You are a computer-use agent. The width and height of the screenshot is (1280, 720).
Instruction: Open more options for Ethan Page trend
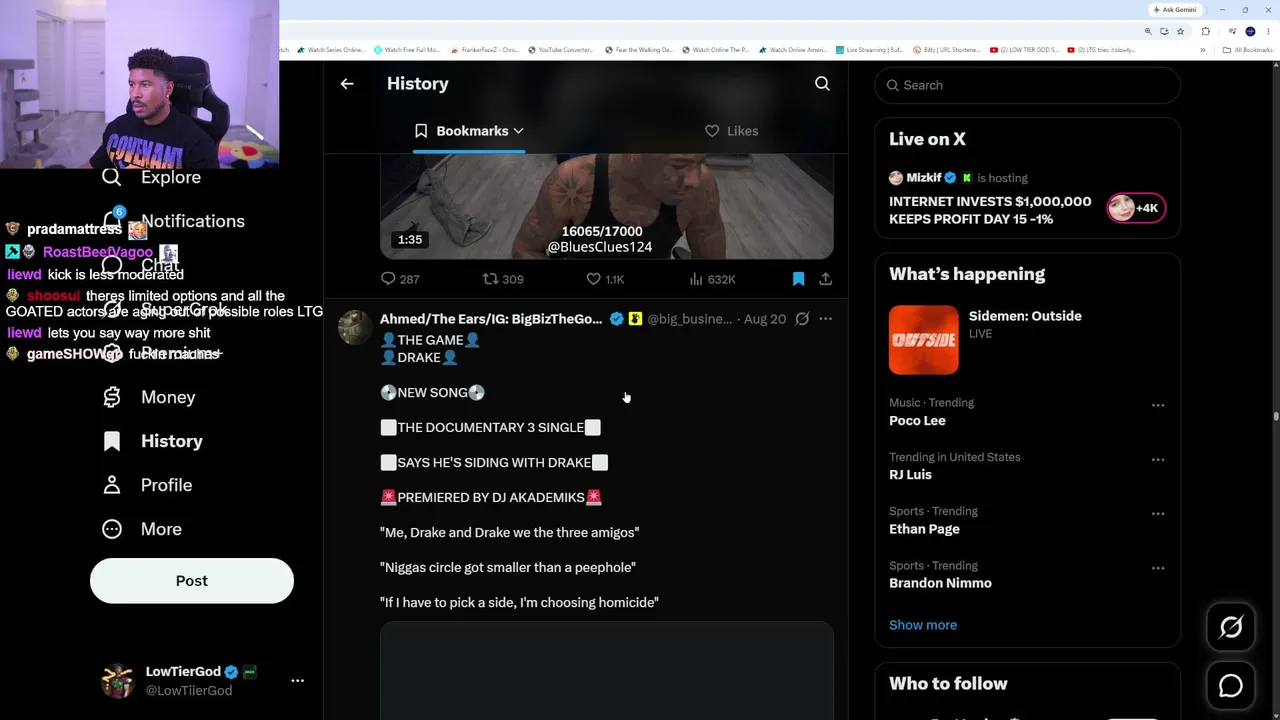[x=1158, y=513]
